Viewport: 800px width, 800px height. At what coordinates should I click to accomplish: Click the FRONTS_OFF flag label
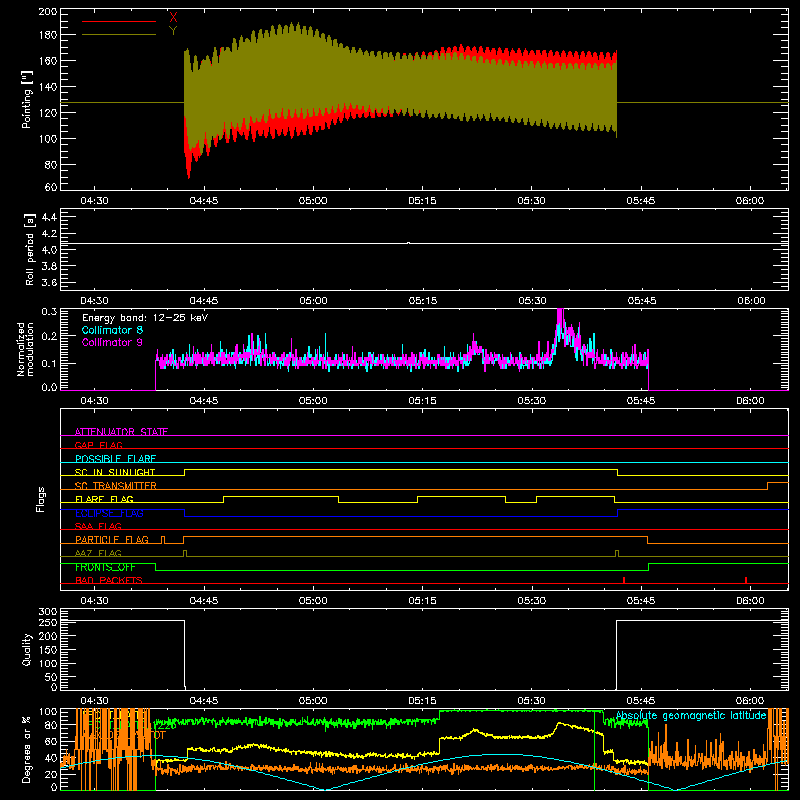(x=105, y=567)
